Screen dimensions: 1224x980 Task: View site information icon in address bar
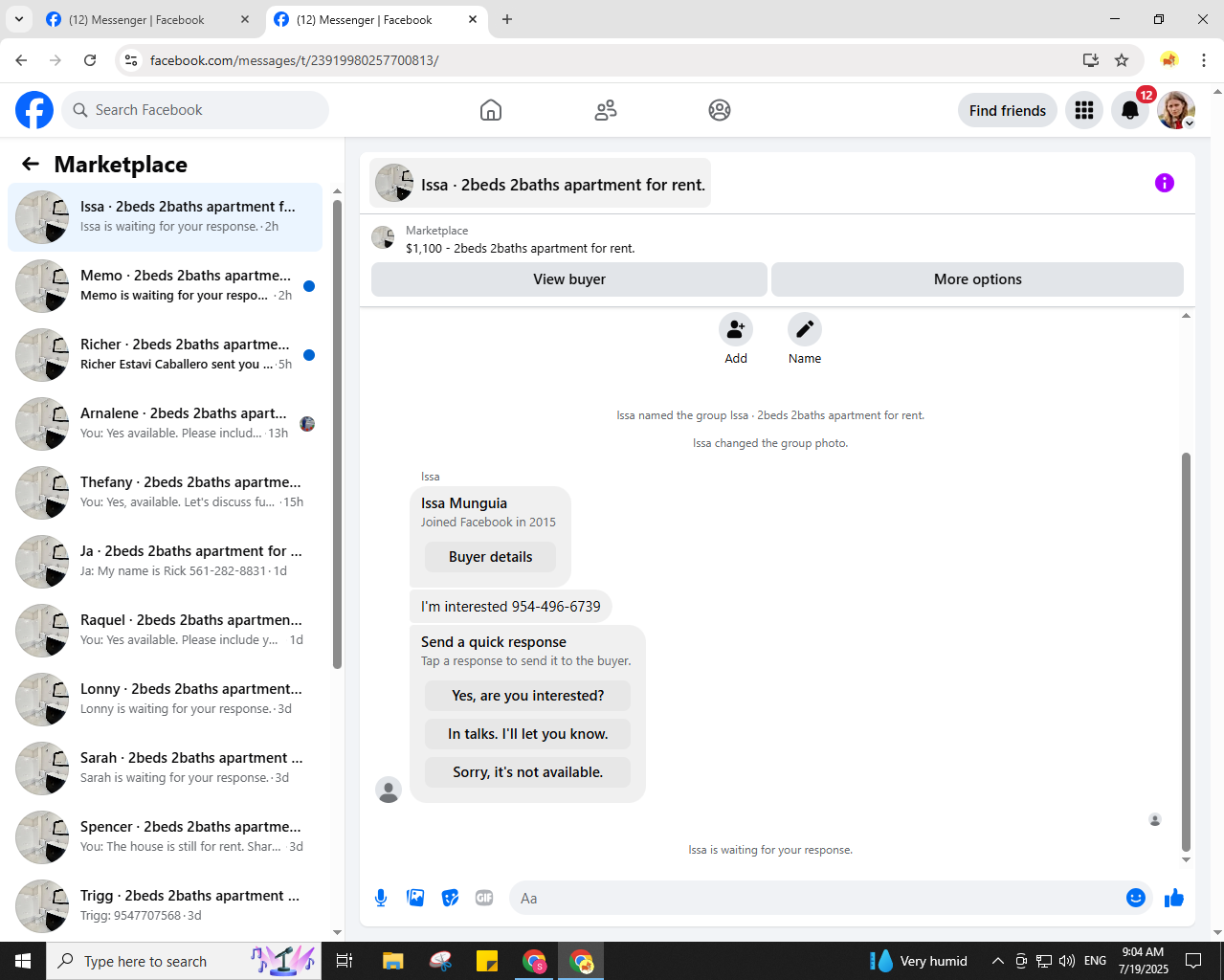(x=131, y=60)
